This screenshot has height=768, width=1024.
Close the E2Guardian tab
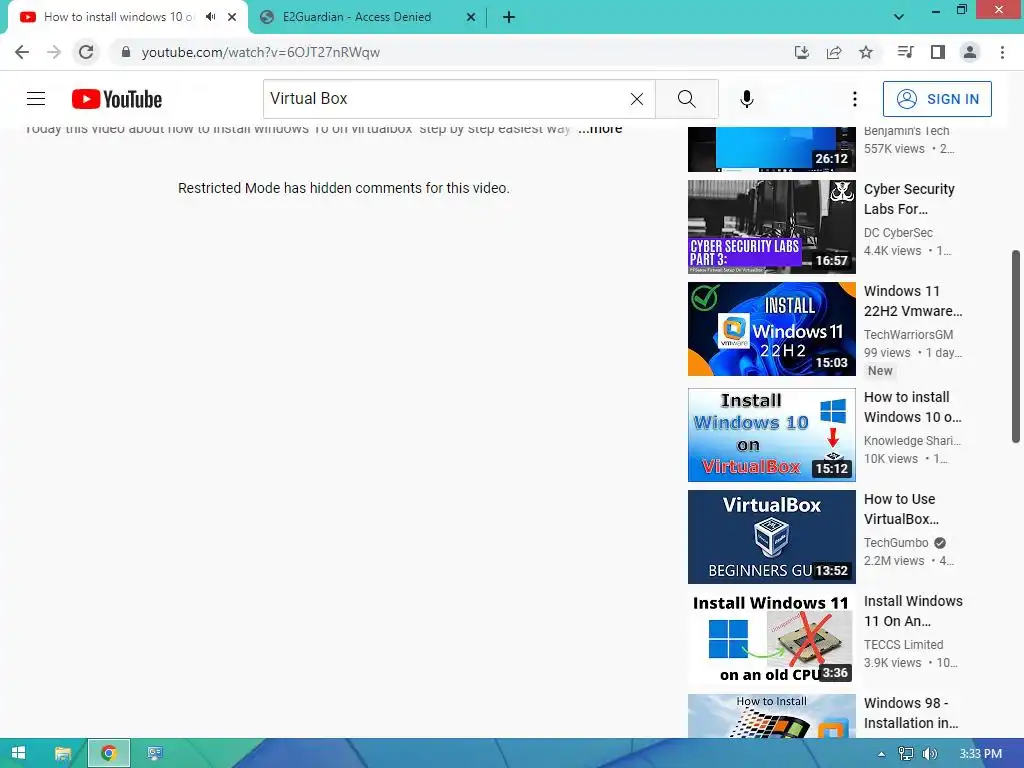[x=471, y=17]
